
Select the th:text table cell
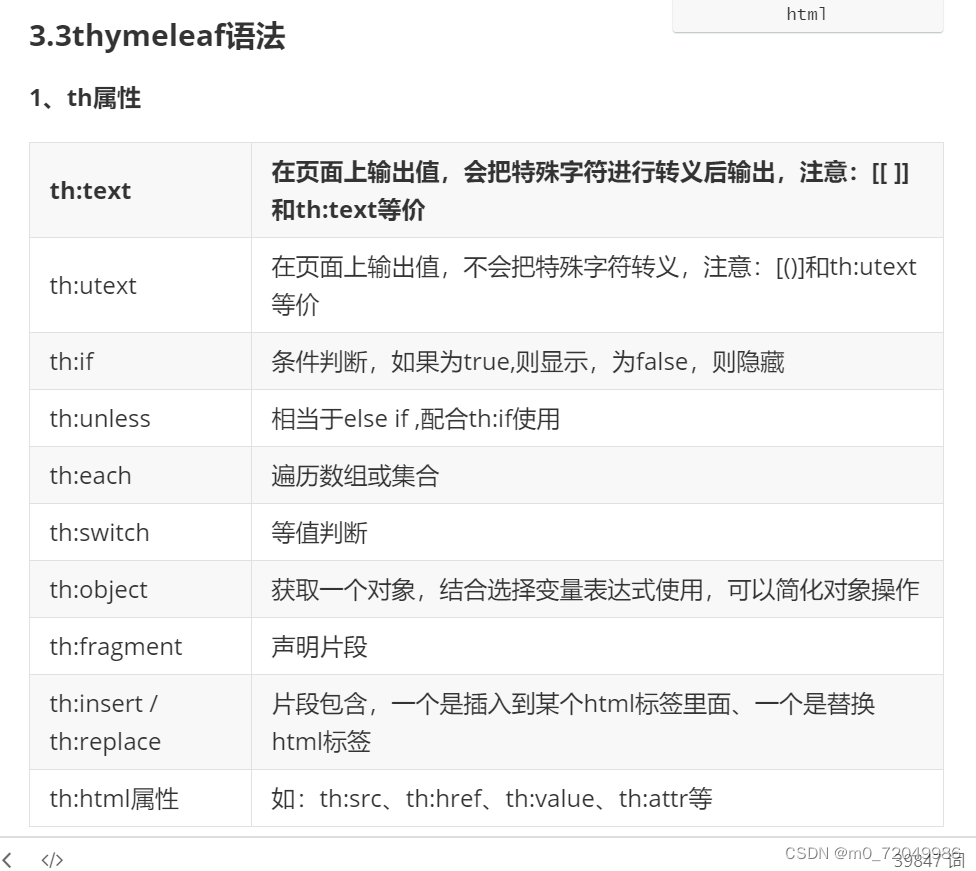point(90,190)
